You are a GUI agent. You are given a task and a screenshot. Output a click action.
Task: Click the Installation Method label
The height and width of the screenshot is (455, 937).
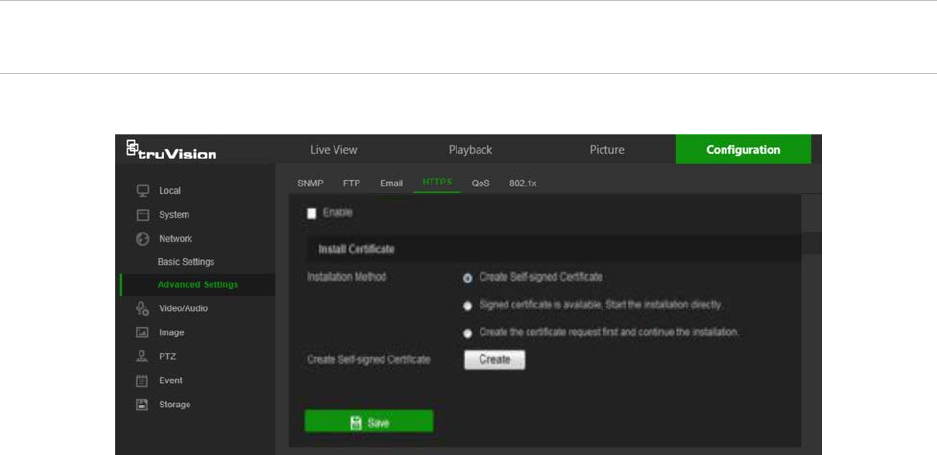[x=347, y=277]
